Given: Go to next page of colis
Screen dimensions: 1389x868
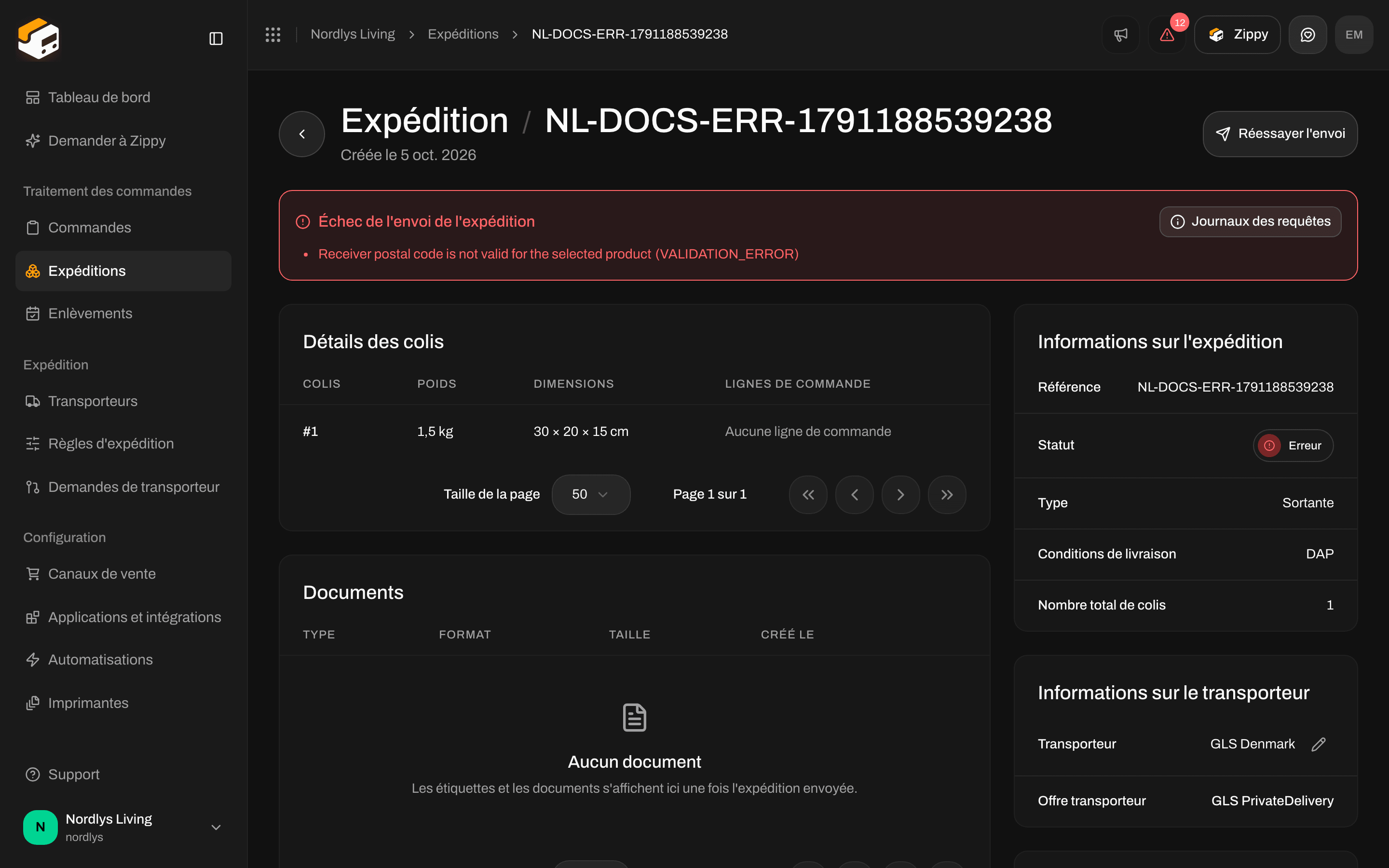Looking at the screenshot, I should click(900, 494).
